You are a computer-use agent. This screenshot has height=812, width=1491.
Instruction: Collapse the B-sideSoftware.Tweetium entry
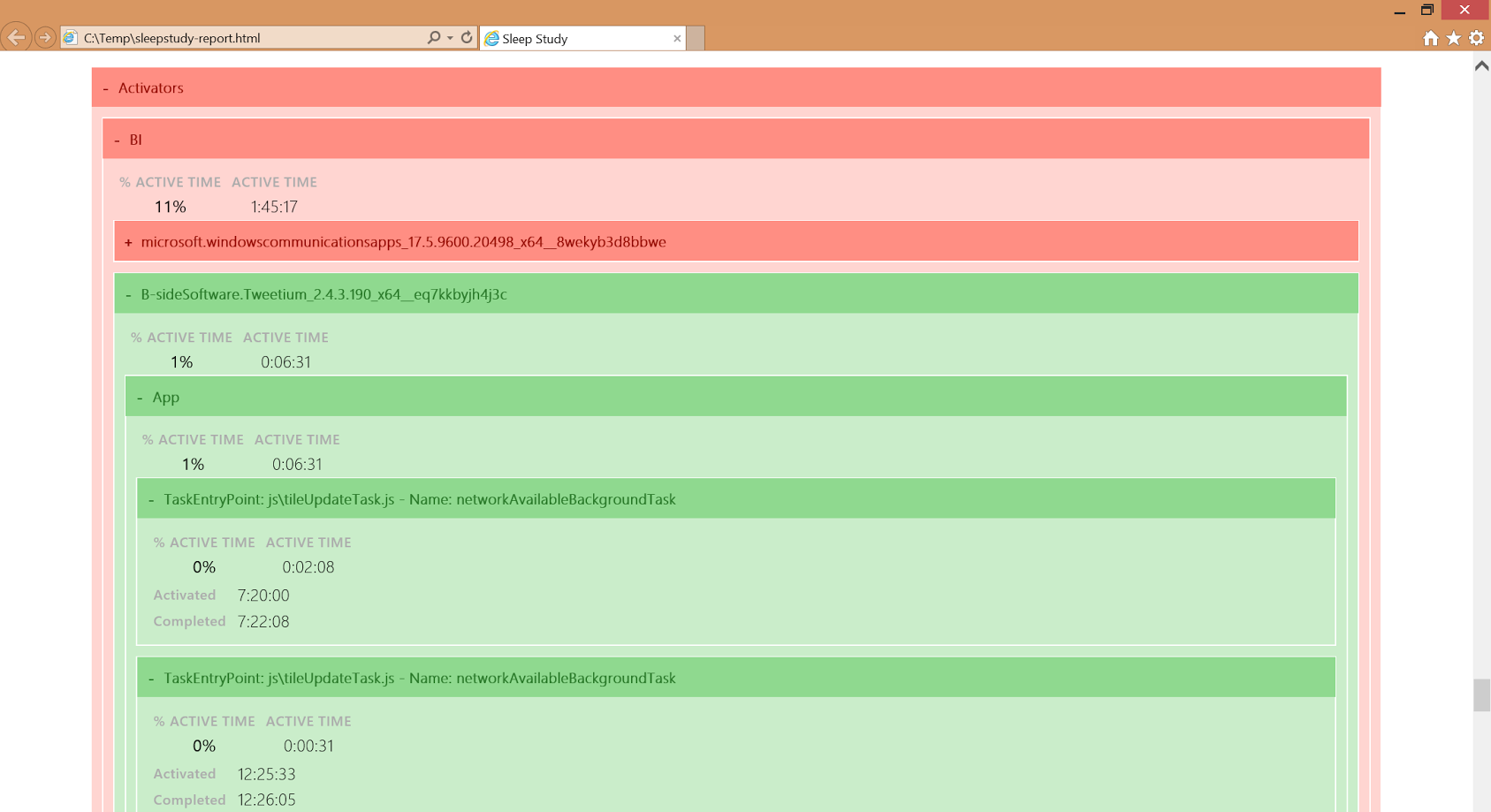(736, 294)
